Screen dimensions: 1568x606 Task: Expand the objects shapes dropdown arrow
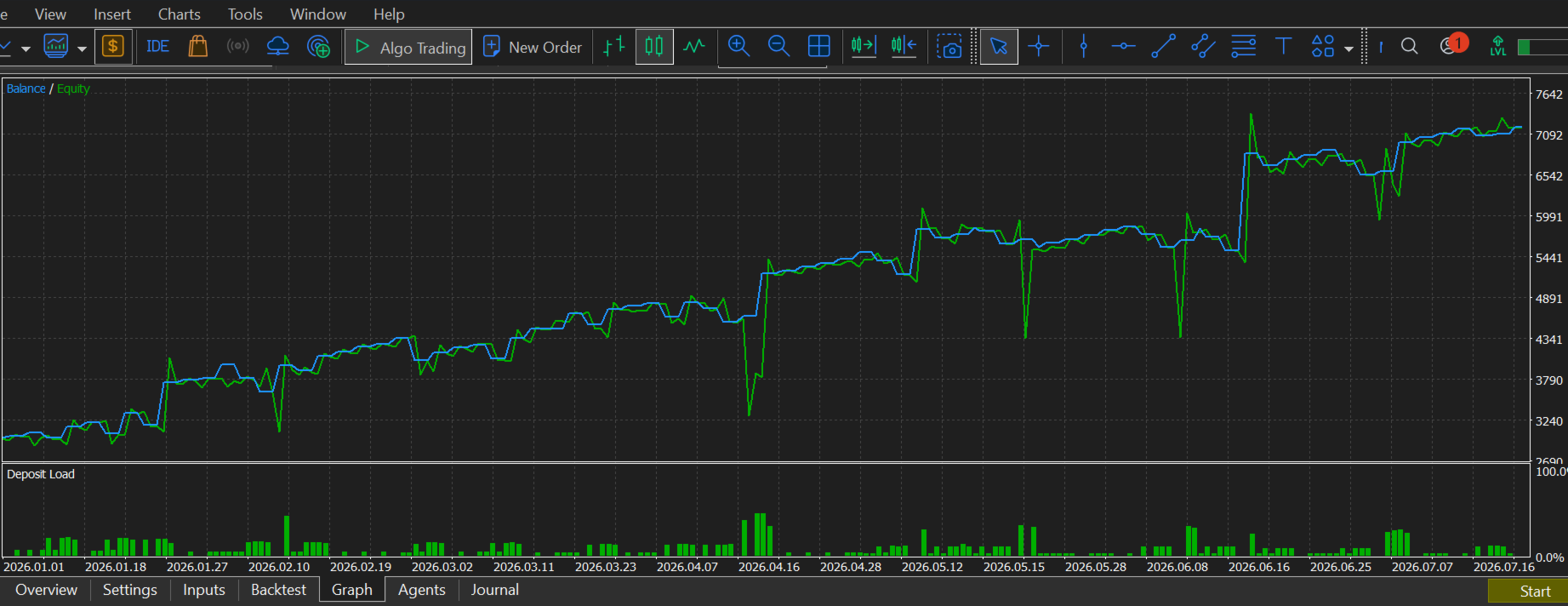click(1348, 49)
